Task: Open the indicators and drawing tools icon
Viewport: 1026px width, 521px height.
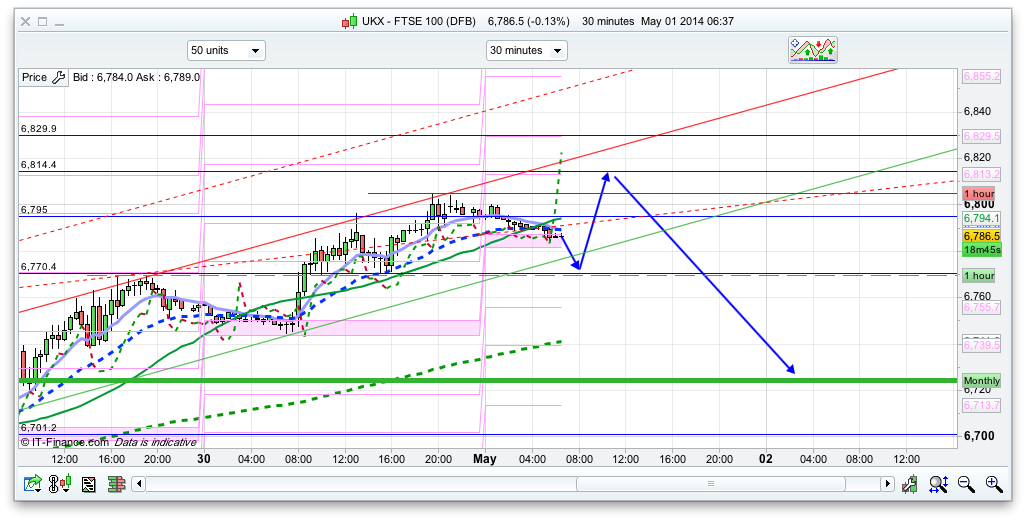Action: [812, 50]
